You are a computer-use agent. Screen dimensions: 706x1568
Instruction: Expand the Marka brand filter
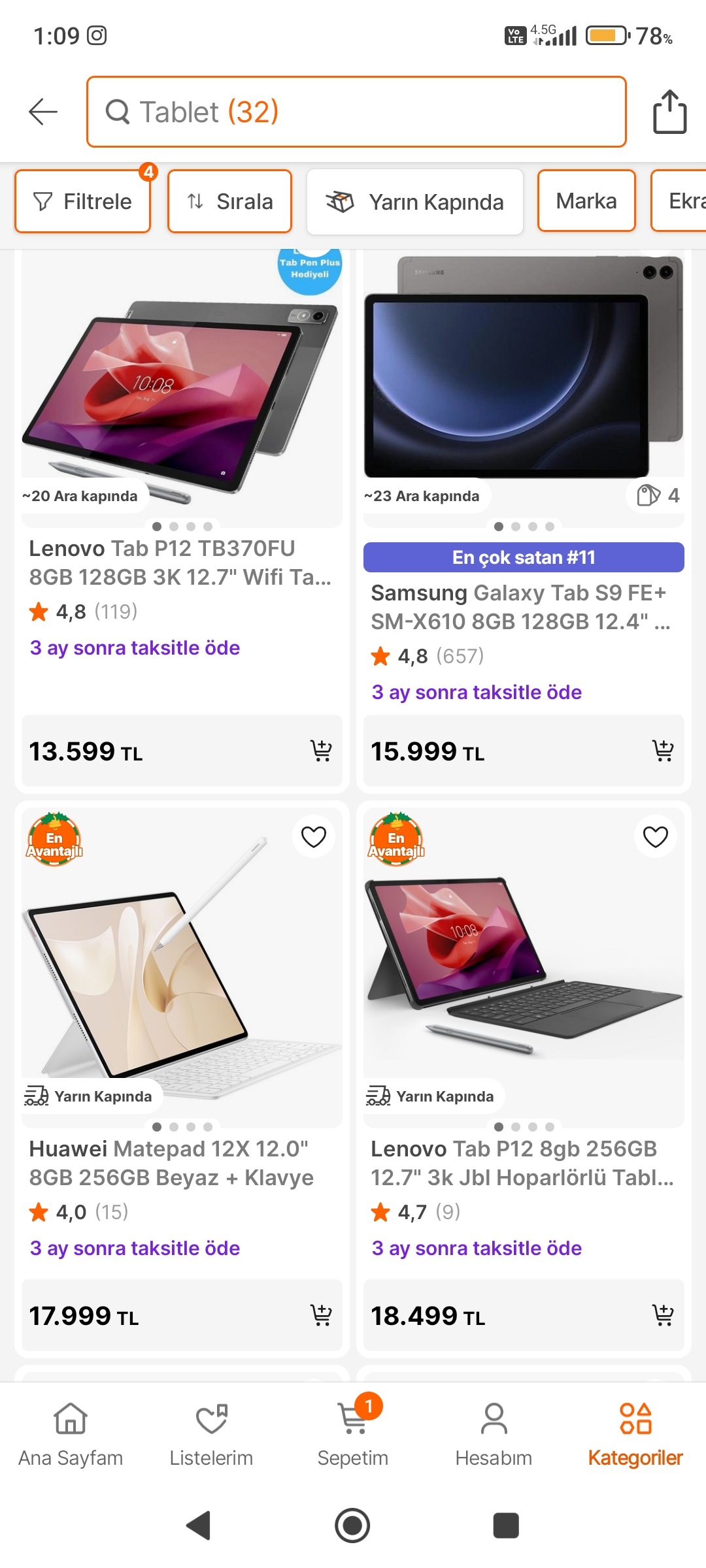pyautogui.click(x=586, y=202)
